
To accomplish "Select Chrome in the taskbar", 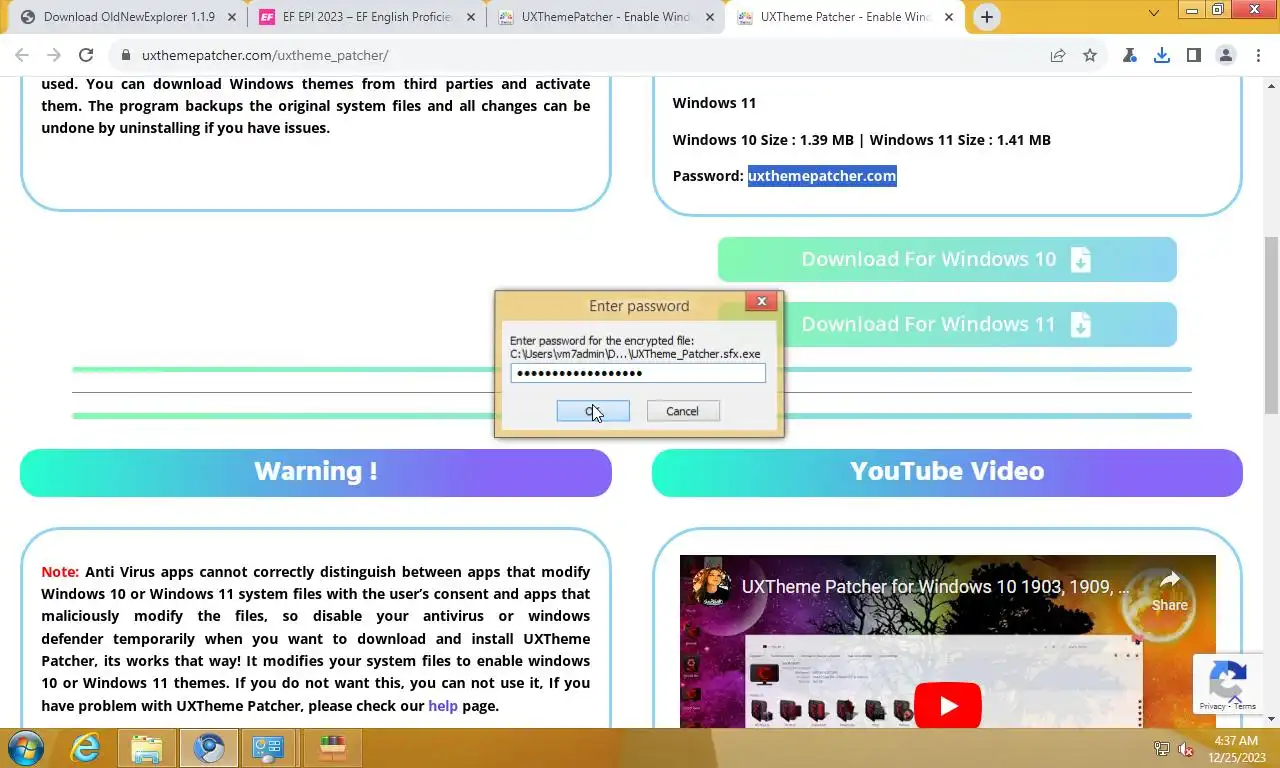I will (x=209, y=748).
